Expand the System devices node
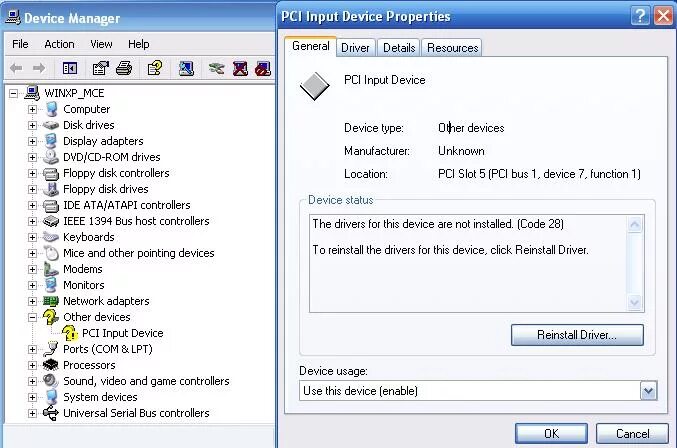Screen dimensions: 677x448 tap(32, 397)
